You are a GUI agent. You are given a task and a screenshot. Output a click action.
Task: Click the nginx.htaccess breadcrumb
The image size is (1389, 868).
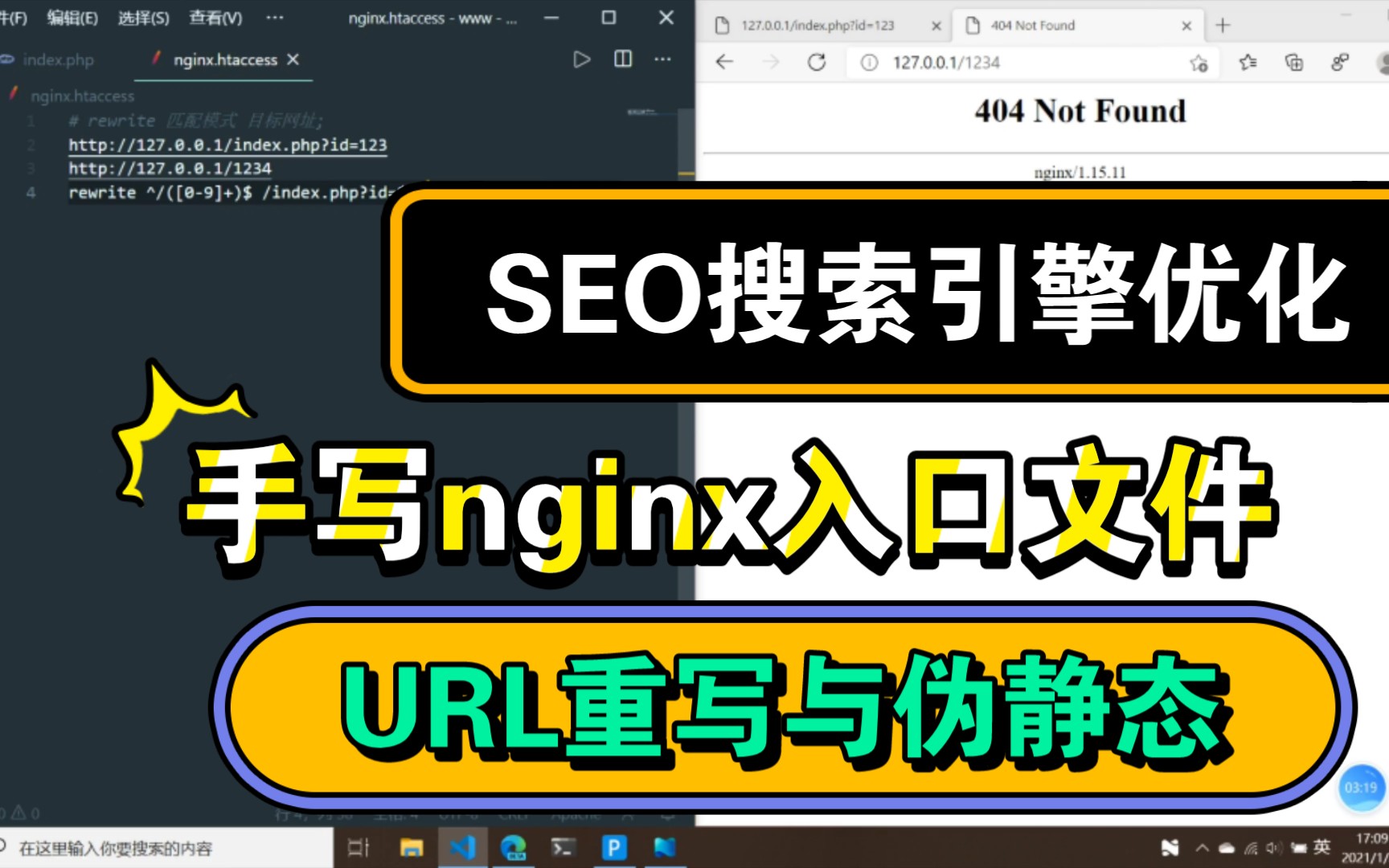(x=82, y=96)
